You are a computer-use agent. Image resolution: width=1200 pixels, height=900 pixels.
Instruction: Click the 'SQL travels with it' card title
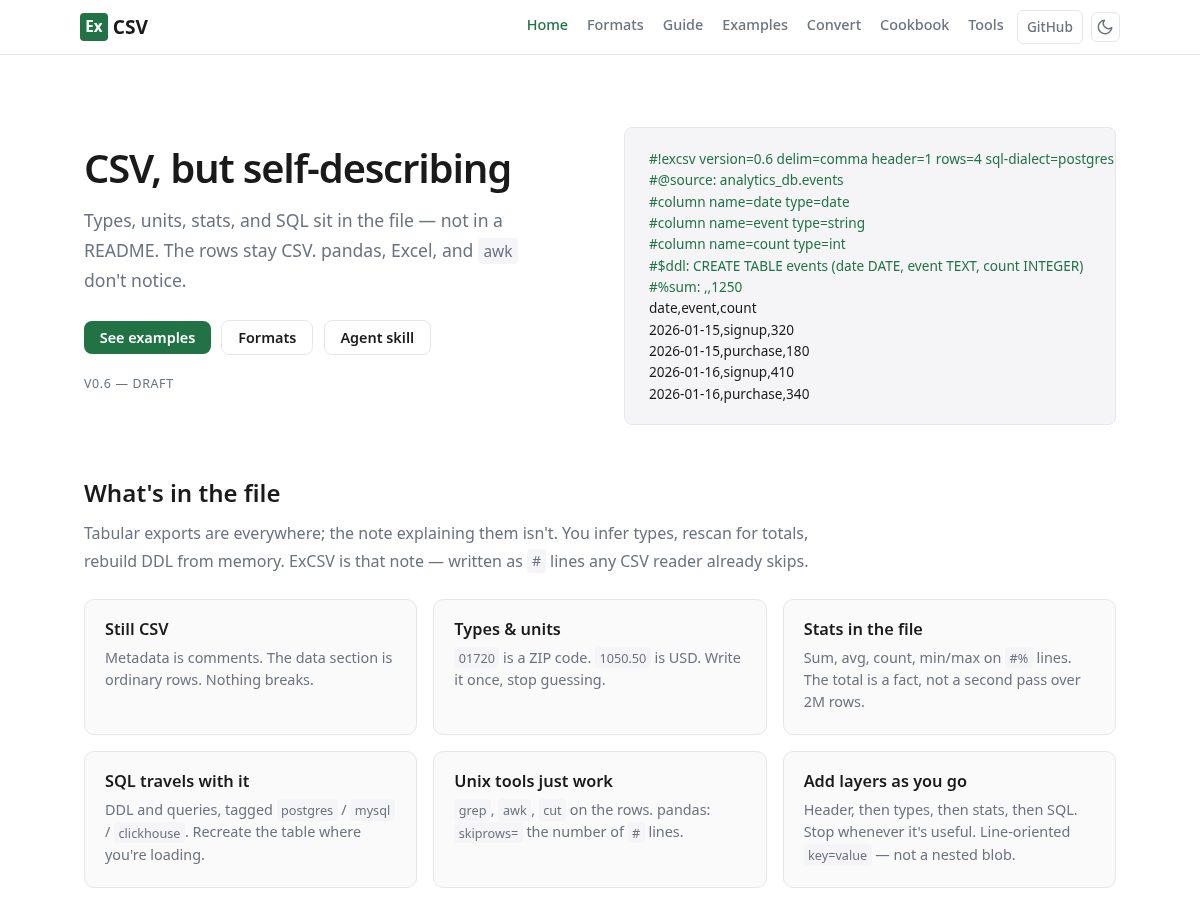click(177, 781)
